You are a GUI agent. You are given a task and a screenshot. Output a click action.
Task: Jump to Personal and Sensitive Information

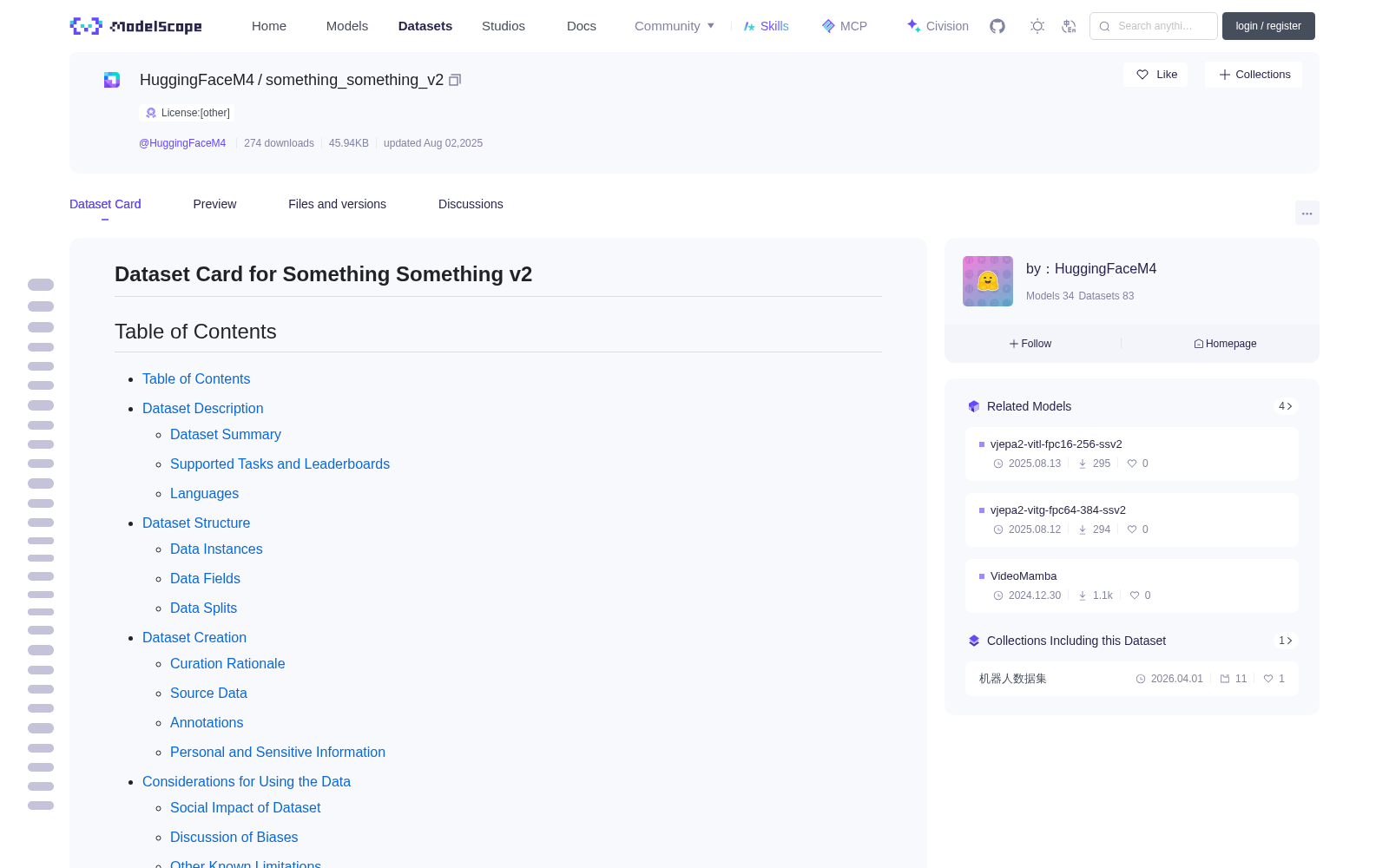pos(278,752)
